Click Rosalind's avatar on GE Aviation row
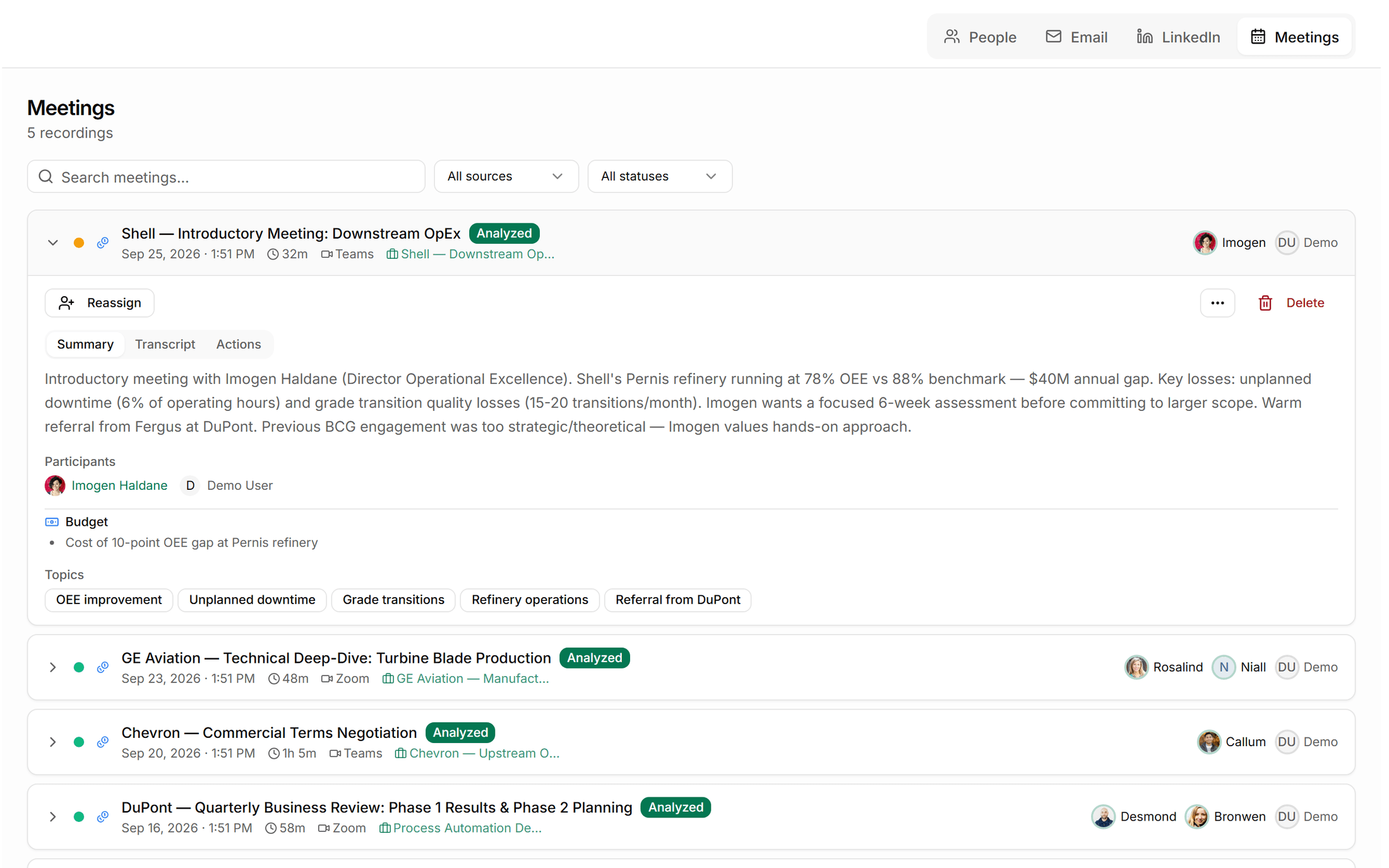 pyautogui.click(x=1136, y=667)
